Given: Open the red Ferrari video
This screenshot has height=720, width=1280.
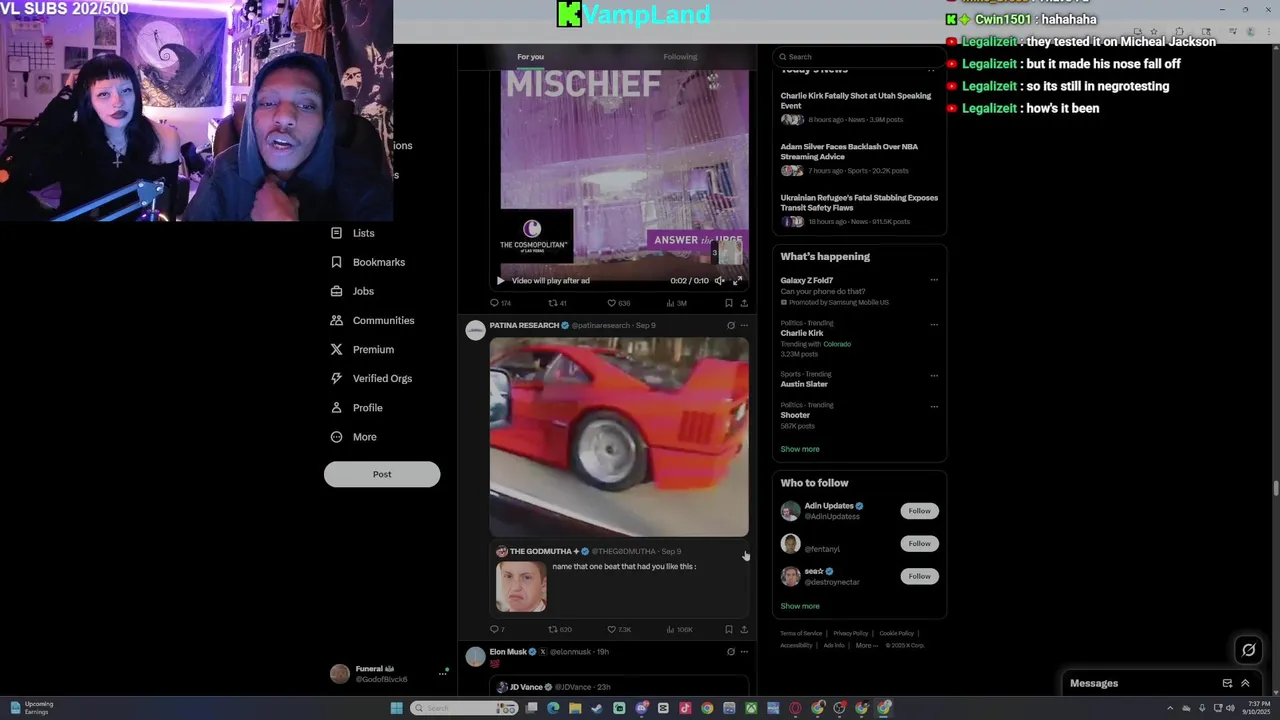Looking at the screenshot, I should [619, 436].
